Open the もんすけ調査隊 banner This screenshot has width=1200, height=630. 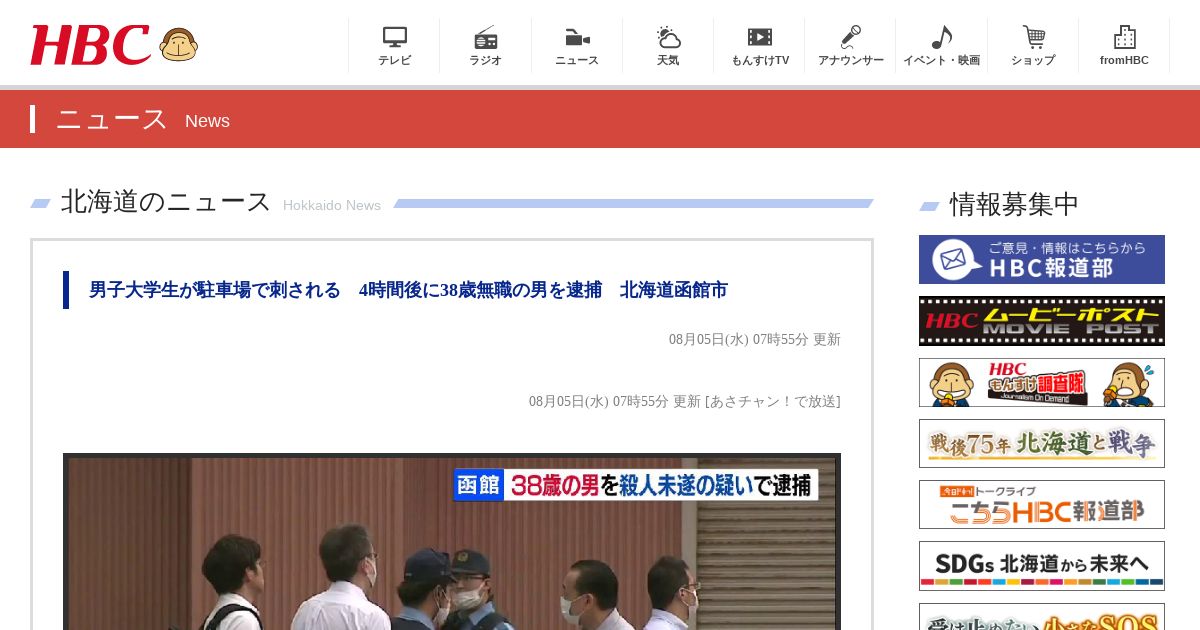tap(1042, 383)
